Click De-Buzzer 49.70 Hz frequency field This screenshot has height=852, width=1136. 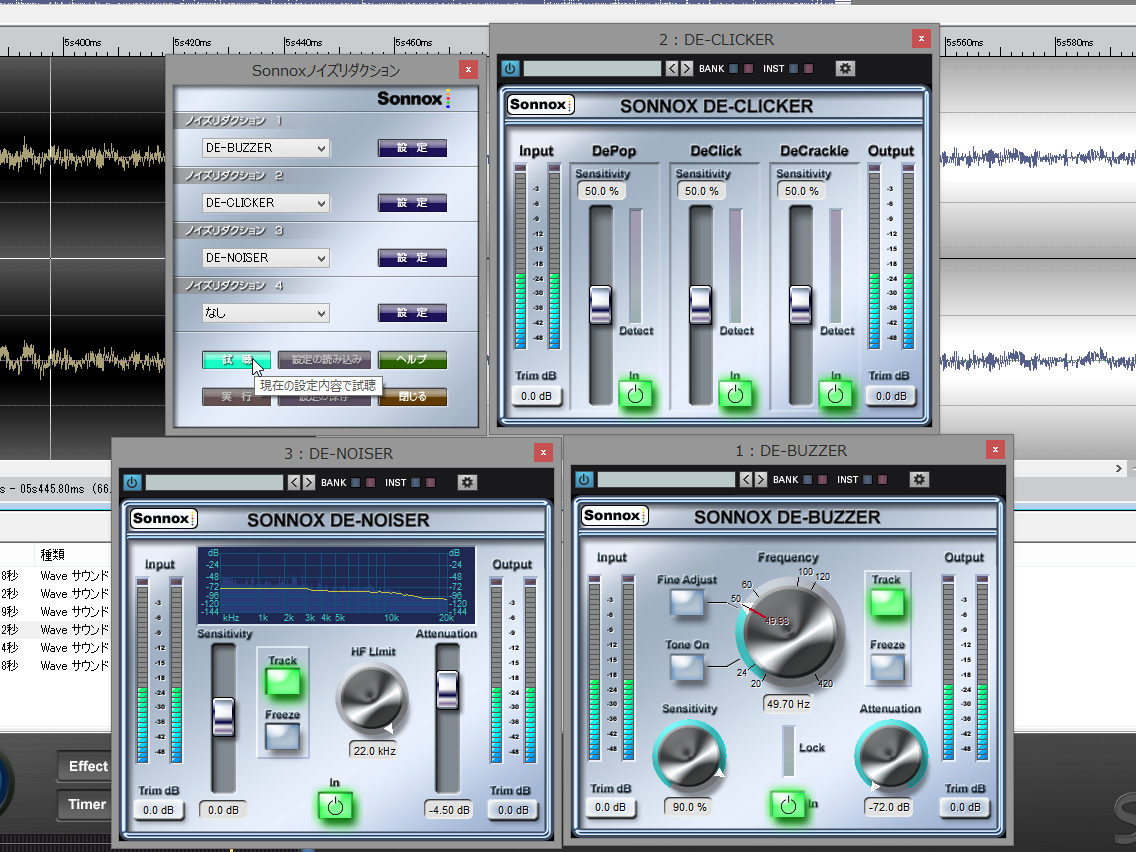[x=788, y=703]
